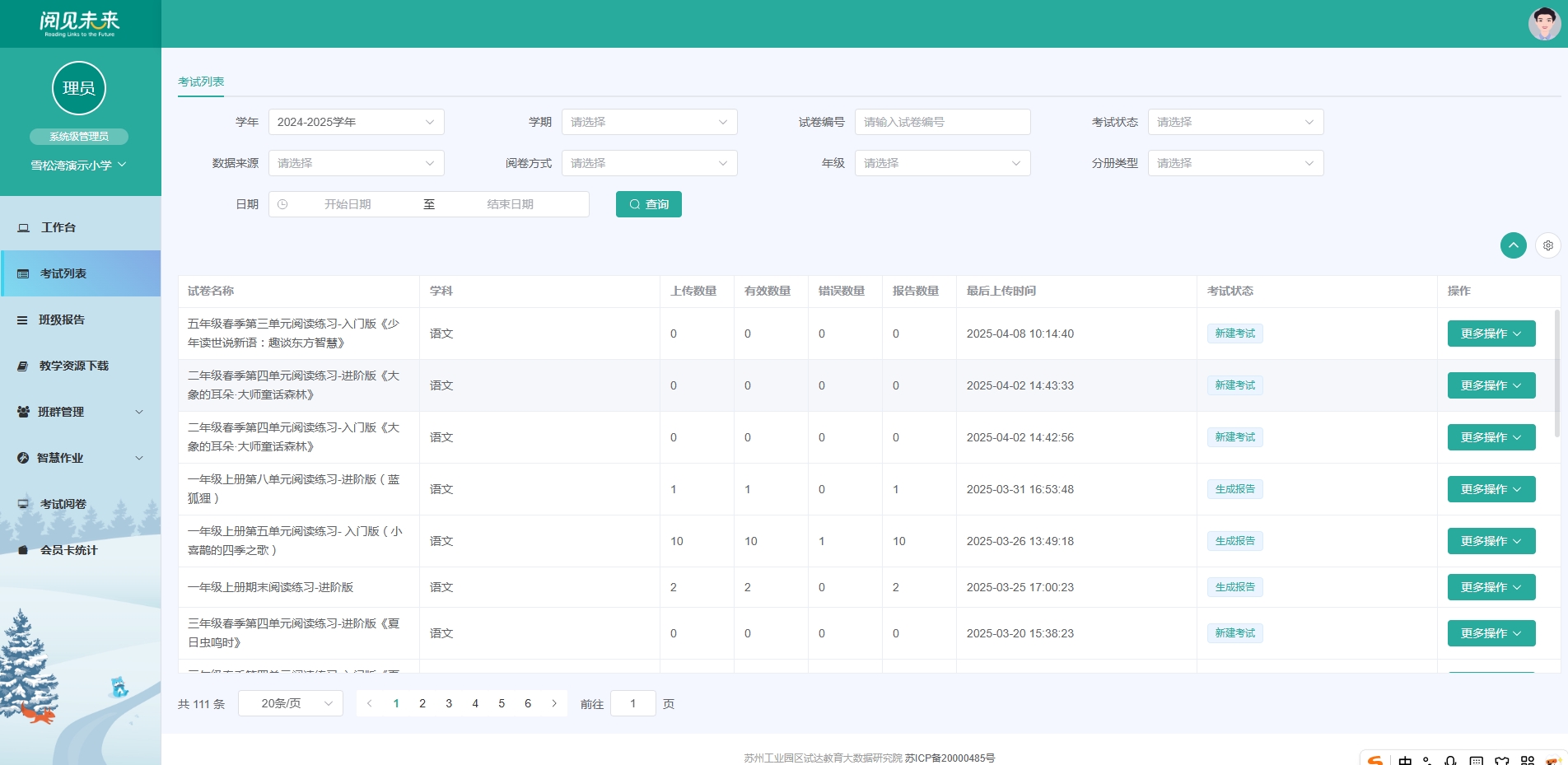Change the 20条/页 page size dropdown
Screen dimensions: 1568x765
pyautogui.click(x=290, y=703)
